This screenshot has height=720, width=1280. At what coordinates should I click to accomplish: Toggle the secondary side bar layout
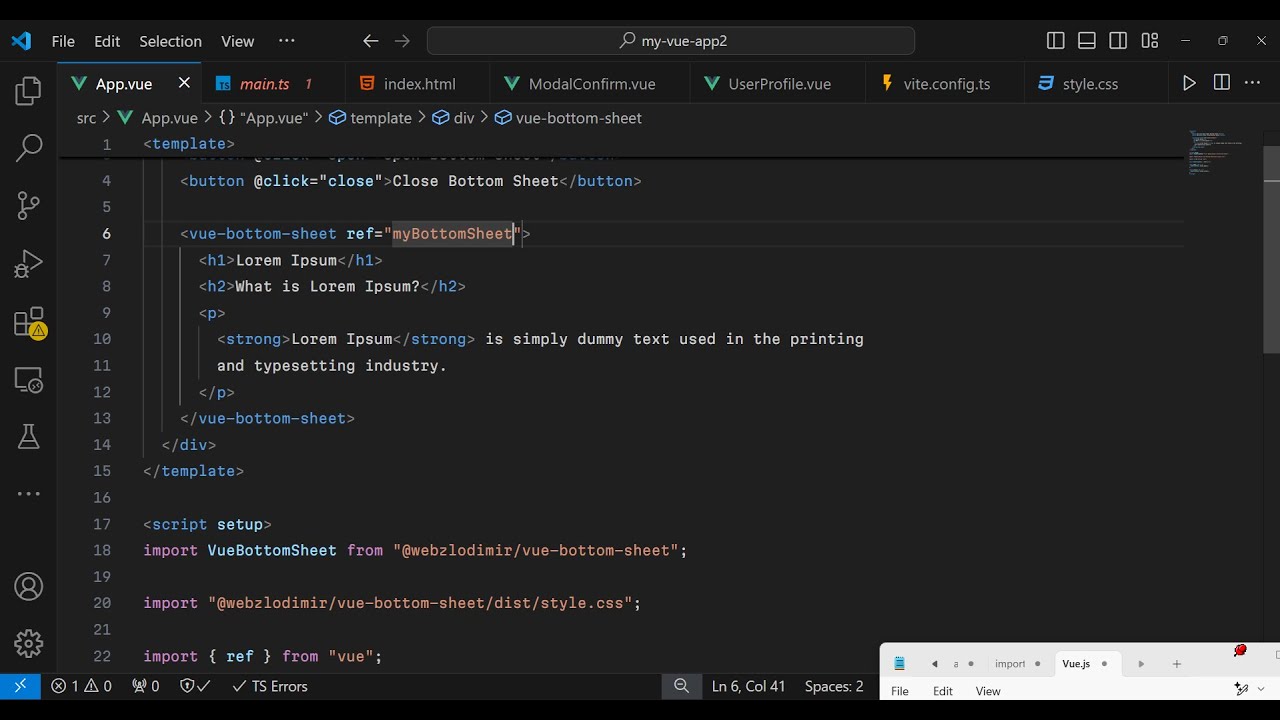point(1119,41)
